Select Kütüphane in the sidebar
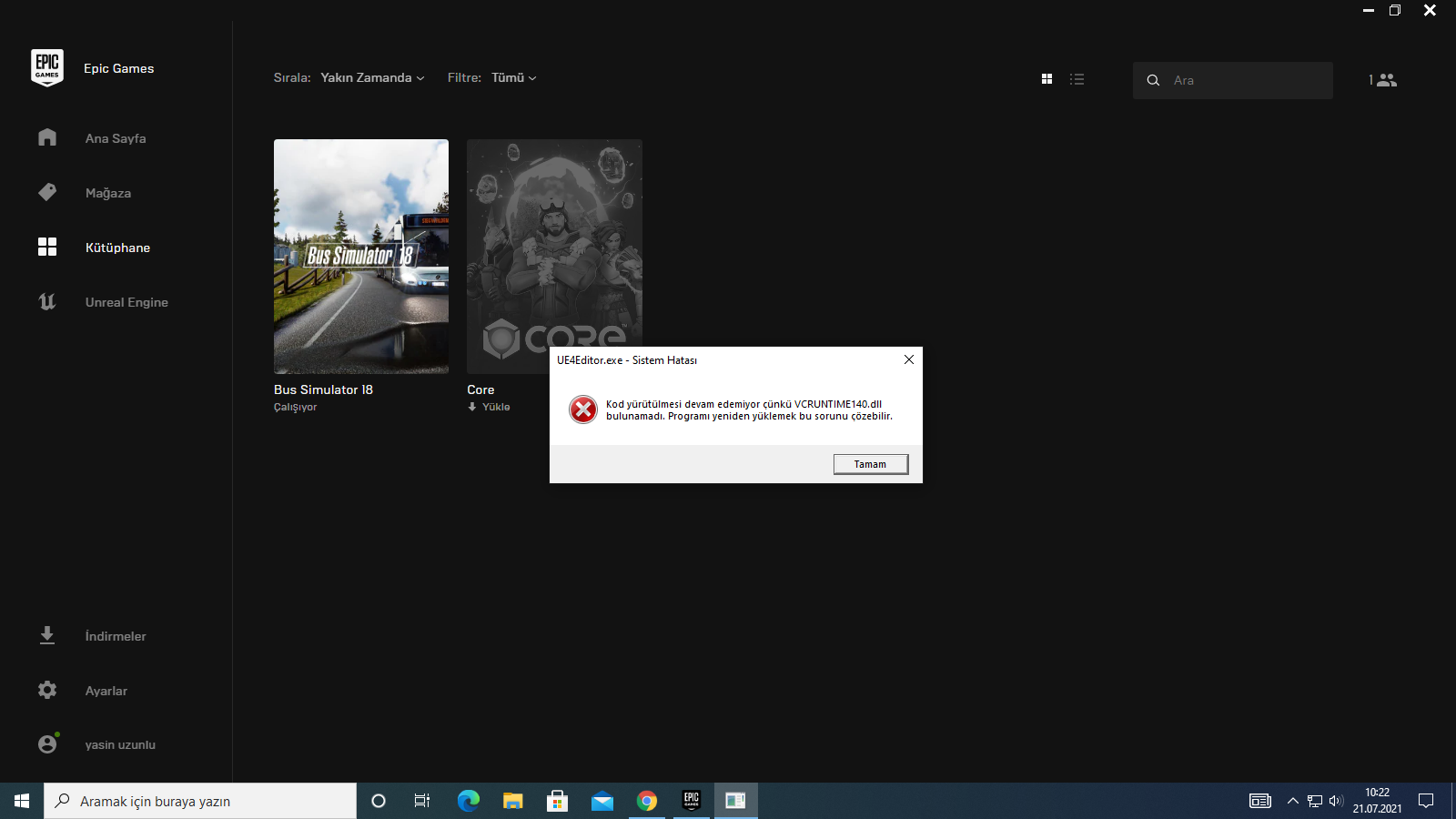 pos(117,248)
